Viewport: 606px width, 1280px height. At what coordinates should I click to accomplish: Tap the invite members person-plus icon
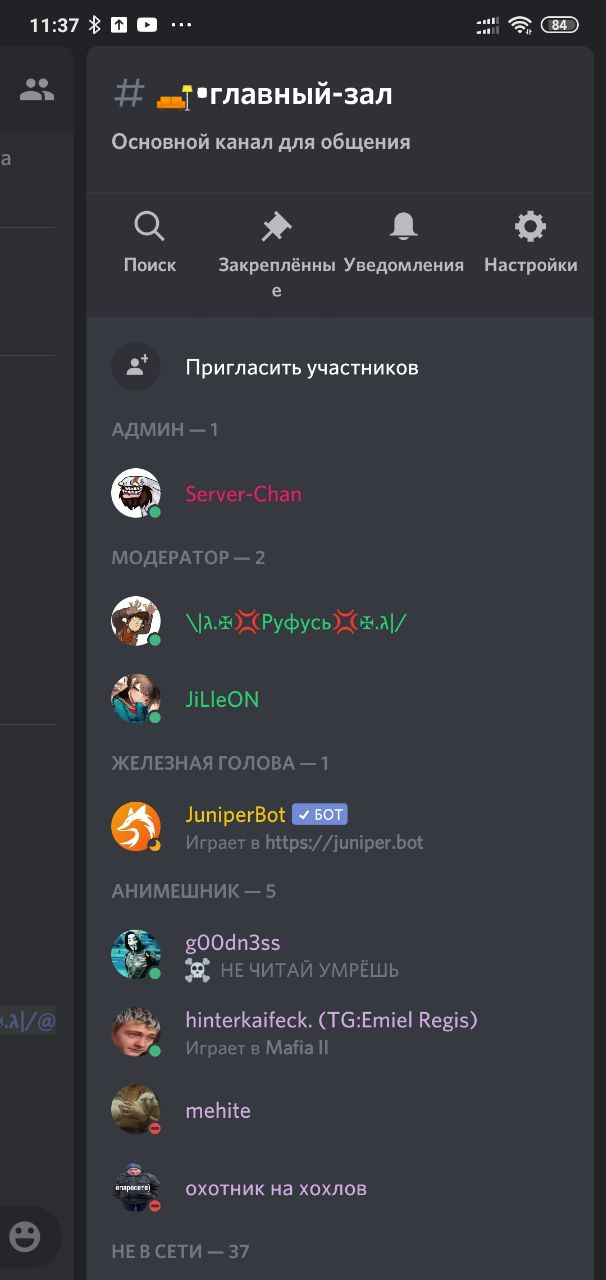[136, 367]
